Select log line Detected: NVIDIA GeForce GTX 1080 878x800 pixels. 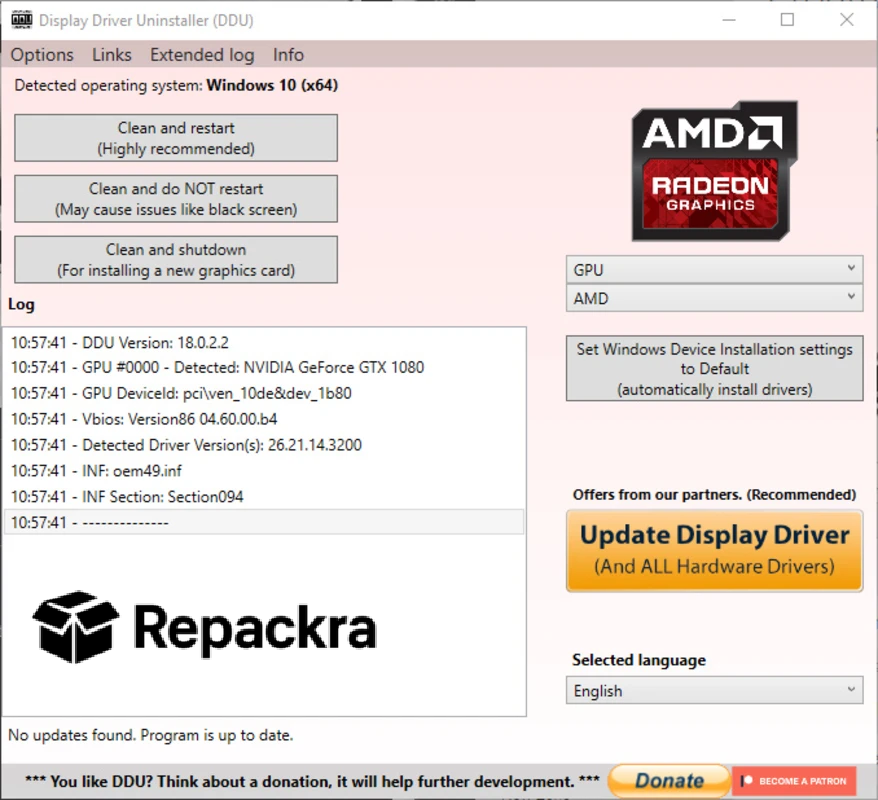(264, 368)
